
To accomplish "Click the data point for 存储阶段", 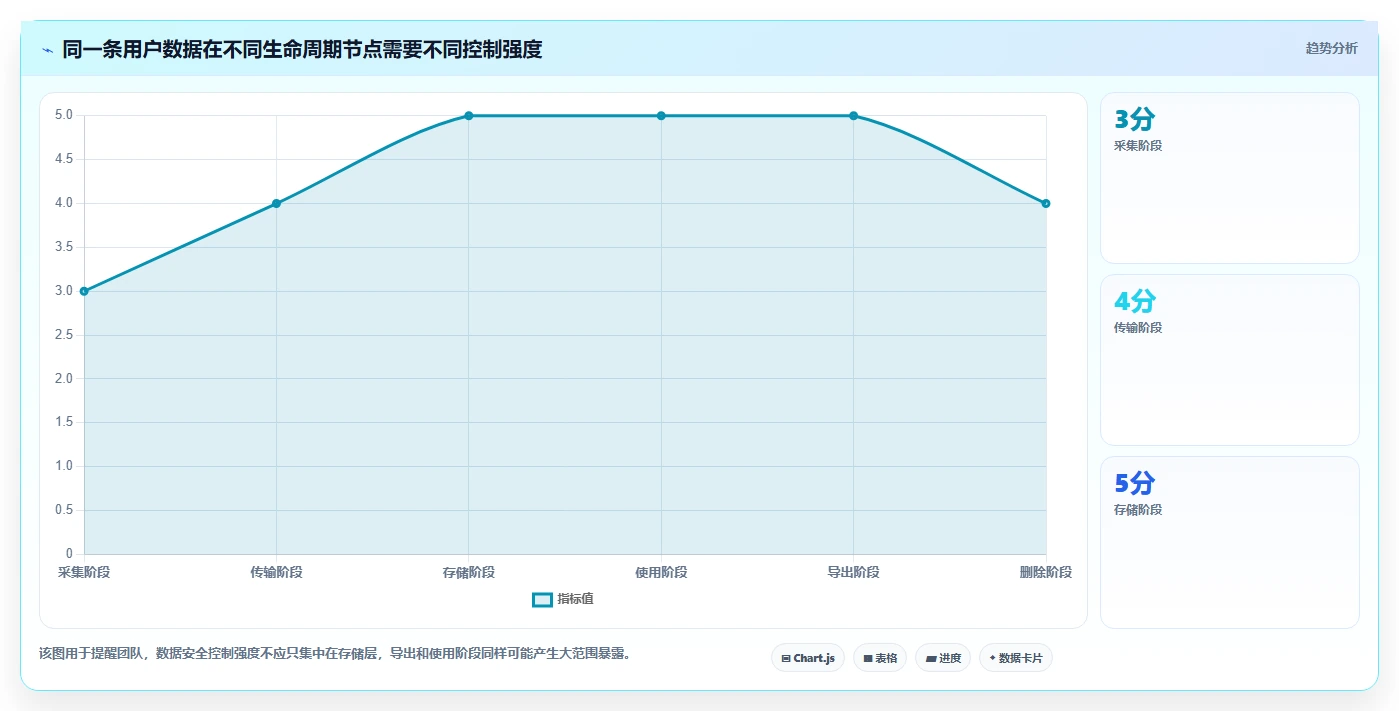I will point(469,116).
